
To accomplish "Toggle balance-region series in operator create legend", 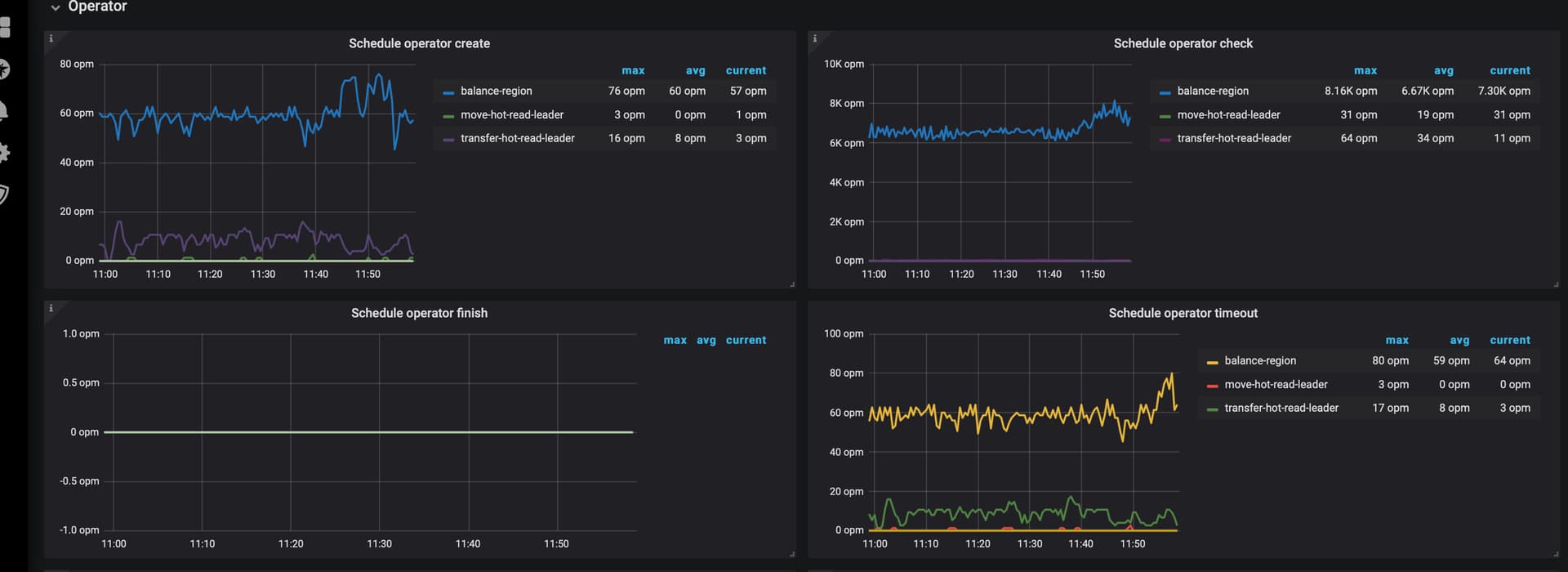I will click(496, 91).
